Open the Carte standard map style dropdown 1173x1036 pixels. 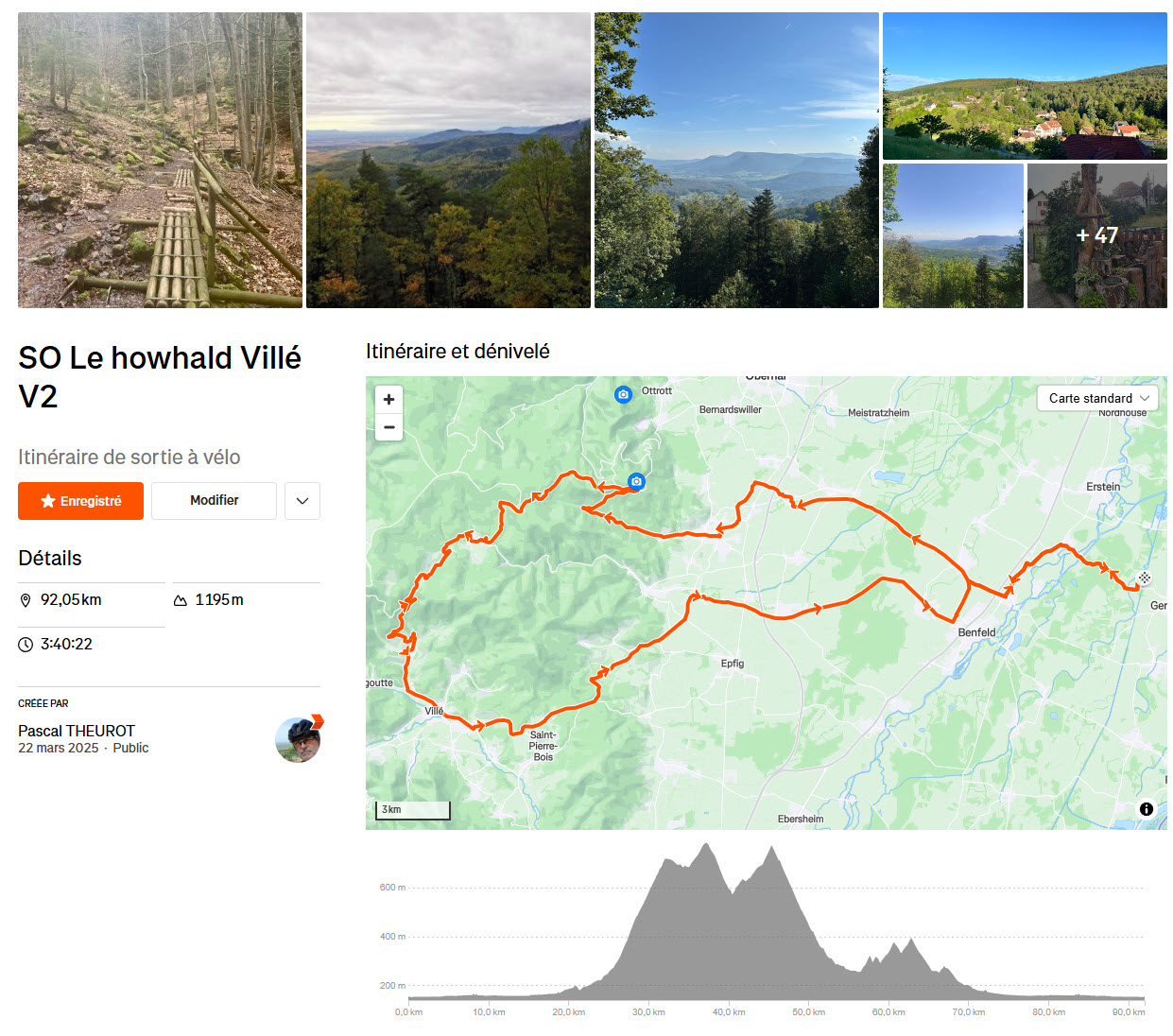coord(1097,398)
